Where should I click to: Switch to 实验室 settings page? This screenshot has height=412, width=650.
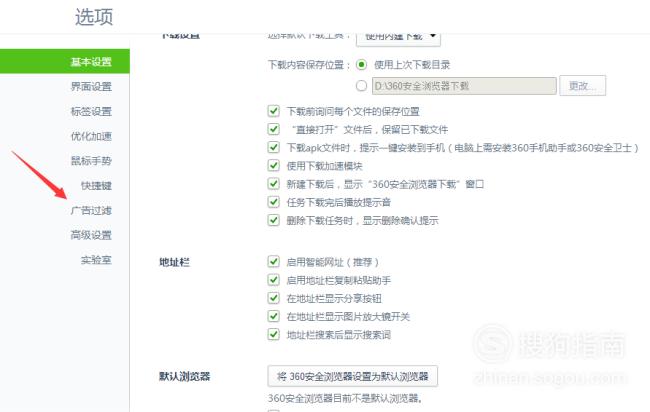pos(96,260)
